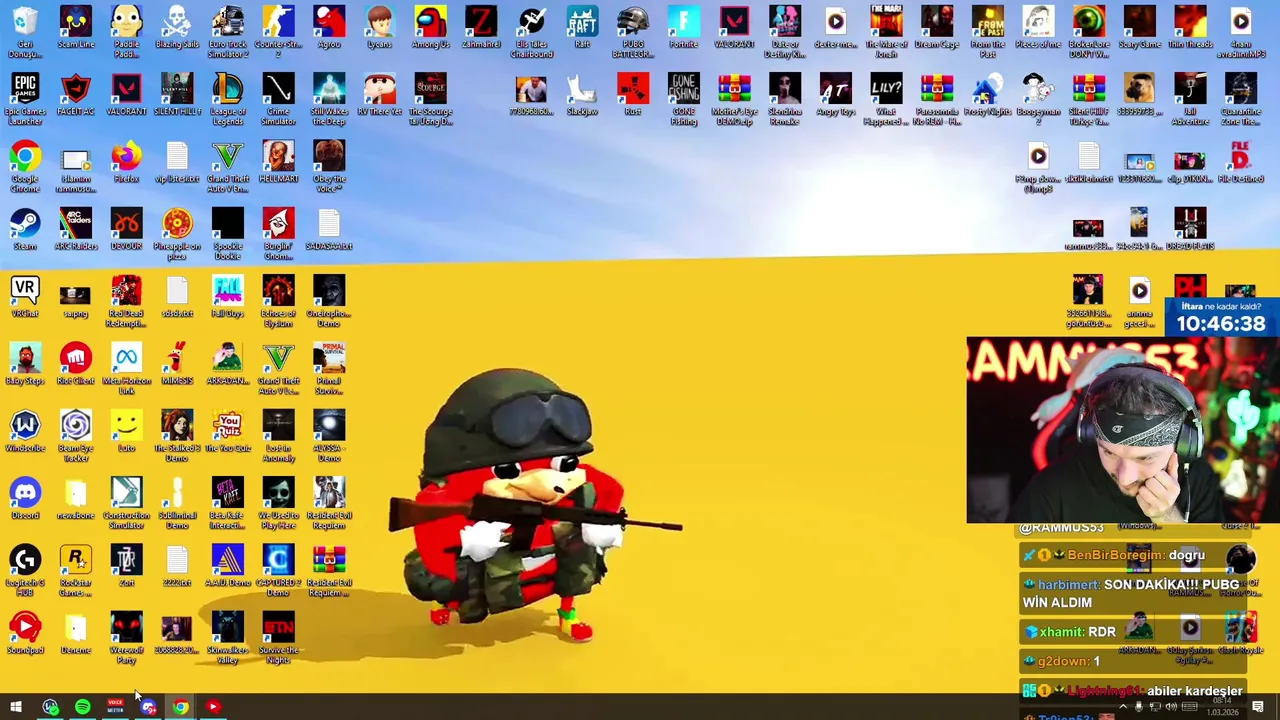Launch Counter-Strike 2 desktop shortcut
The height and width of the screenshot is (720, 1280).
278,31
